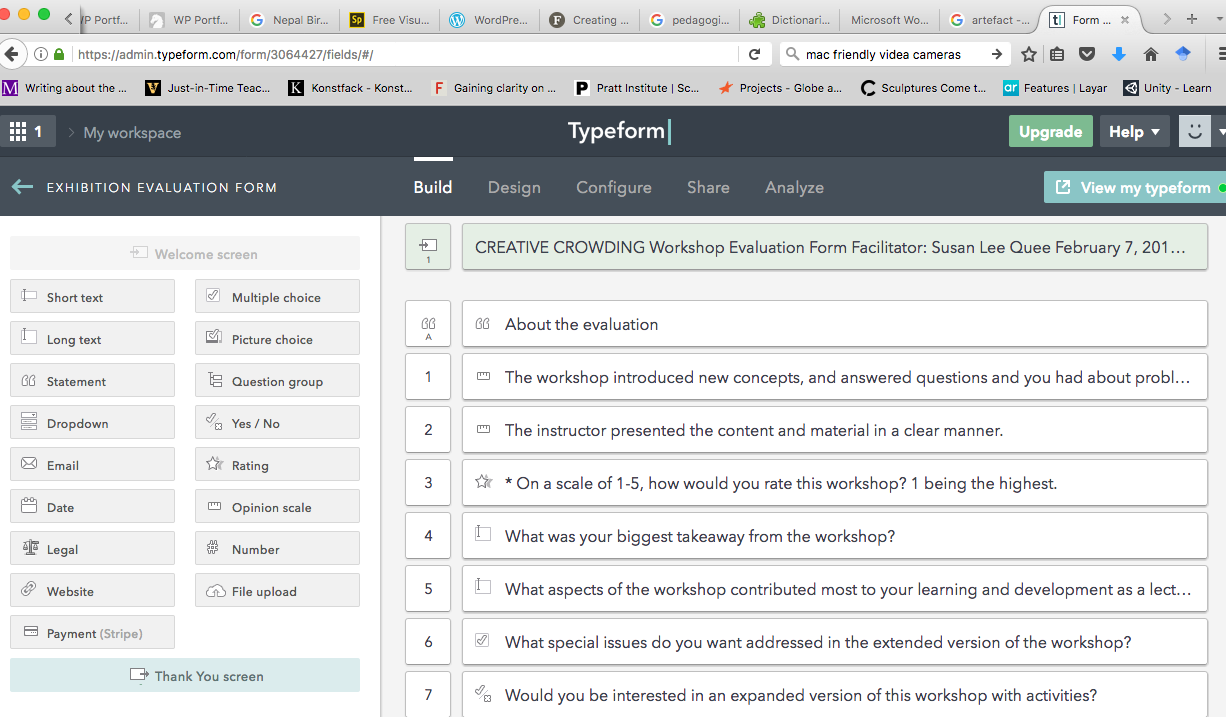
Task: Open the apps grid icon in header
Action: click(x=18, y=132)
